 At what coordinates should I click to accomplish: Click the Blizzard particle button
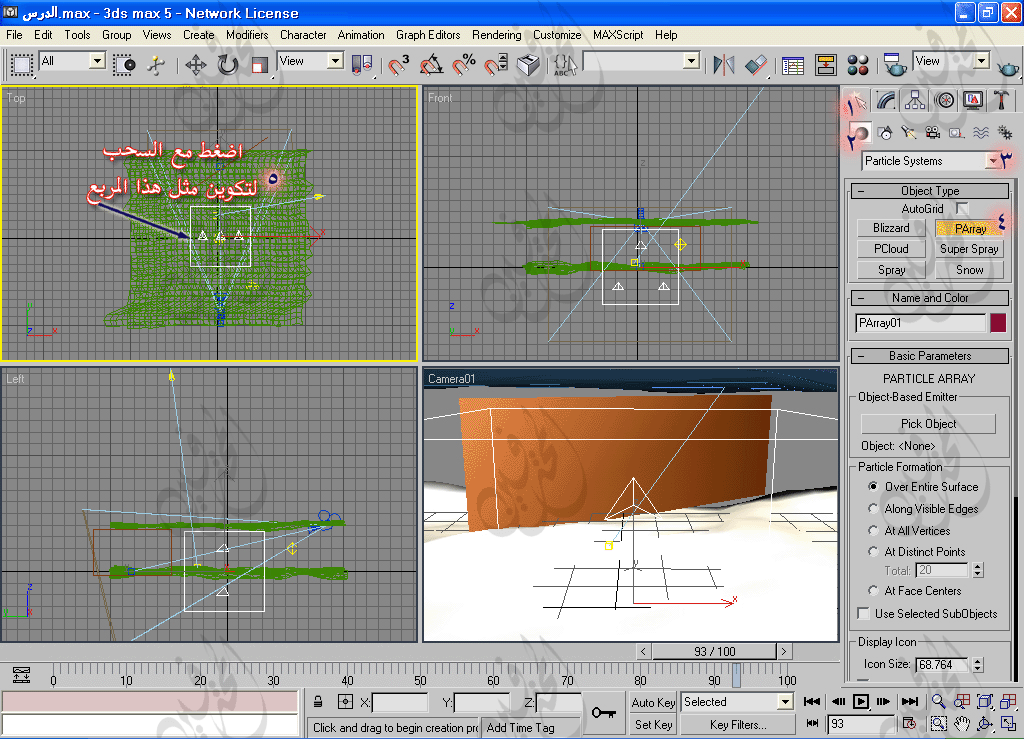point(891,228)
